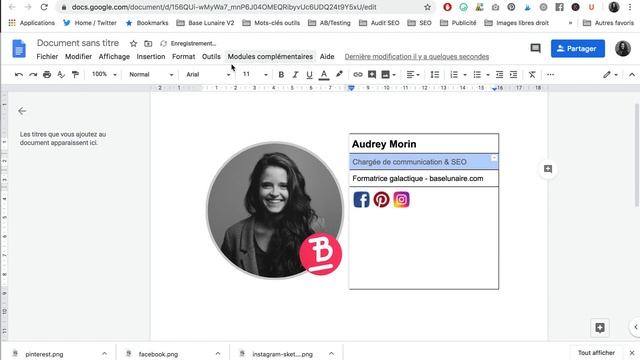Open the comment history icon

click(535, 49)
